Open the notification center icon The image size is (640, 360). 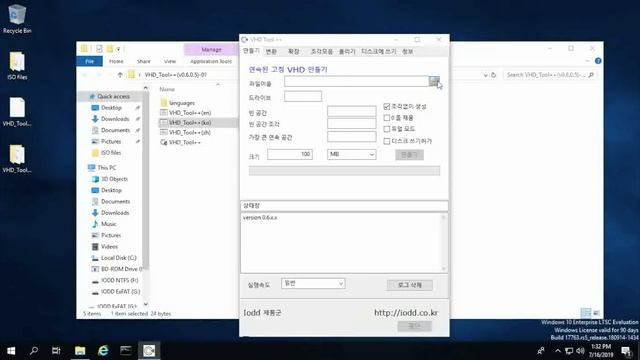(x=626, y=351)
